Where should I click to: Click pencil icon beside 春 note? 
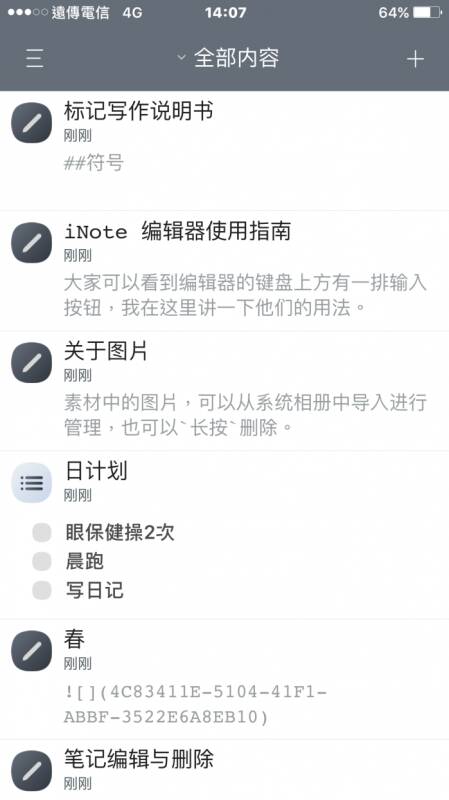coord(32,651)
